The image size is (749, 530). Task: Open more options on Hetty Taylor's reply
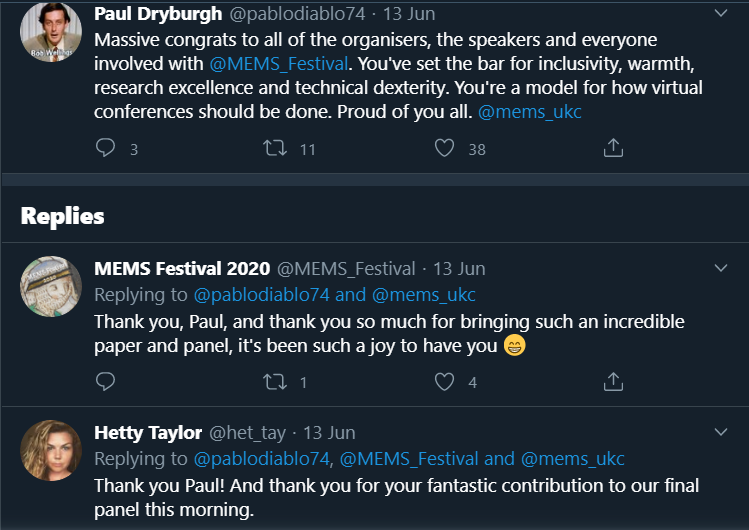tap(721, 432)
